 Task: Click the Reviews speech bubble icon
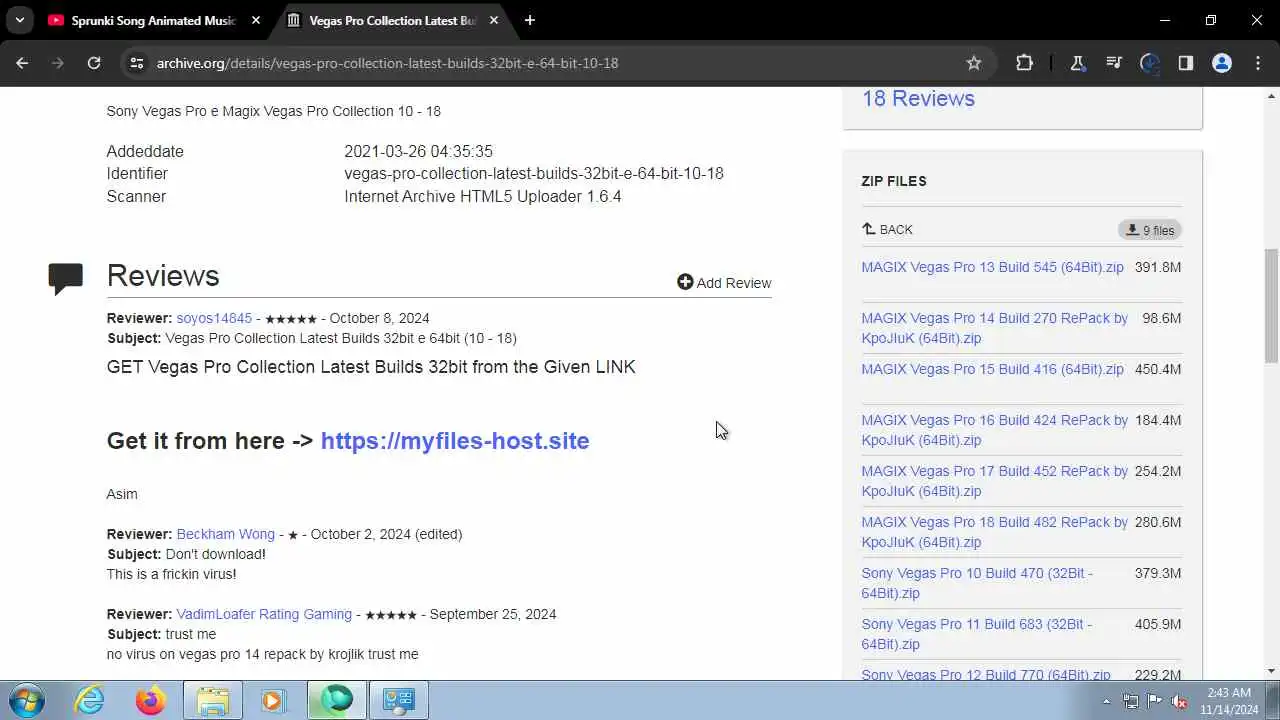pyautogui.click(x=65, y=279)
